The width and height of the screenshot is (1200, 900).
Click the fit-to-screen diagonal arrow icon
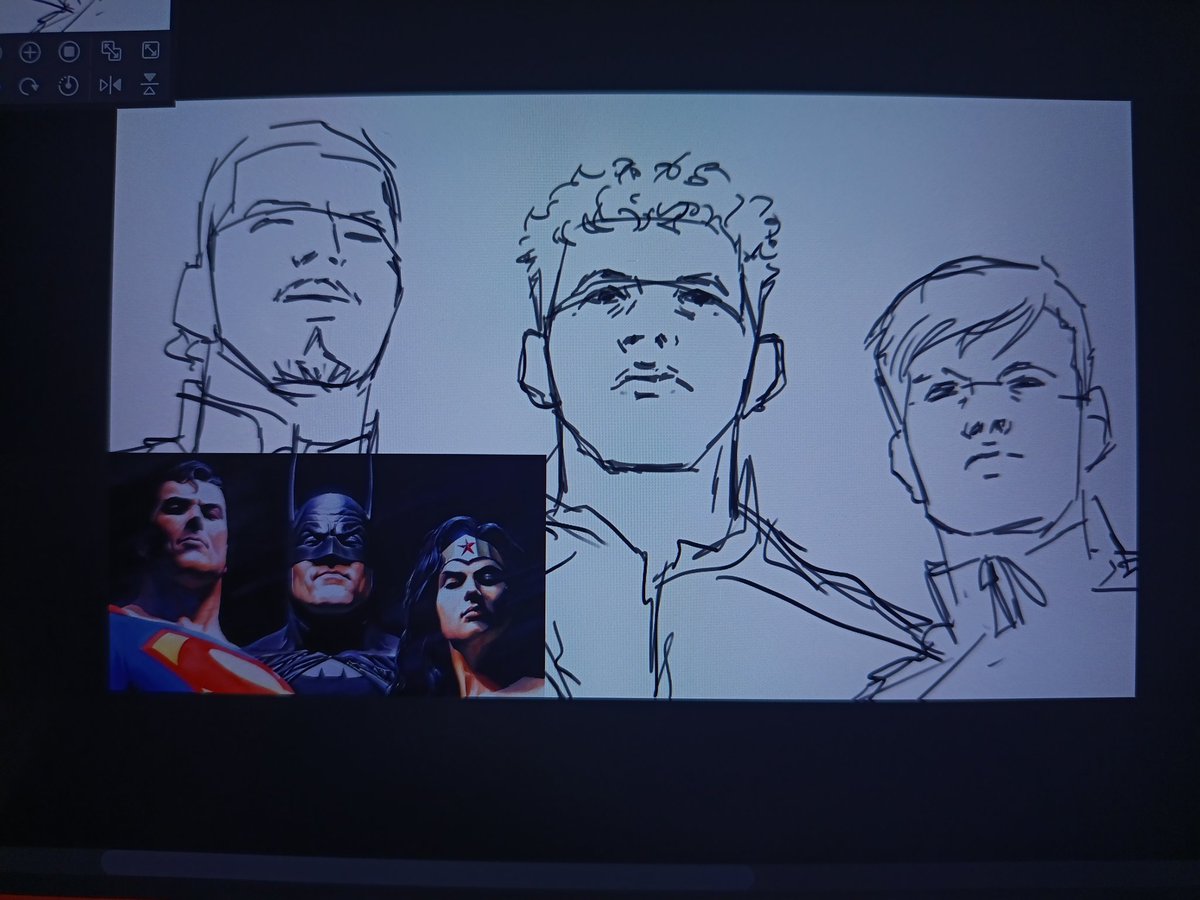[149, 51]
